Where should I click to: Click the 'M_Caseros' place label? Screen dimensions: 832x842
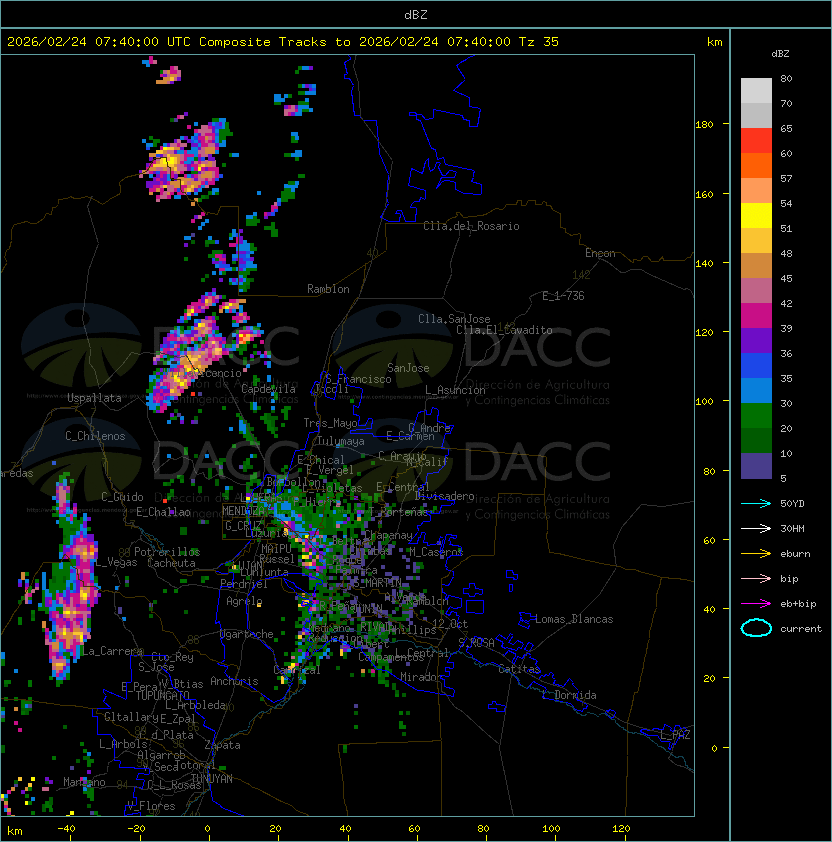click(436, 552)
